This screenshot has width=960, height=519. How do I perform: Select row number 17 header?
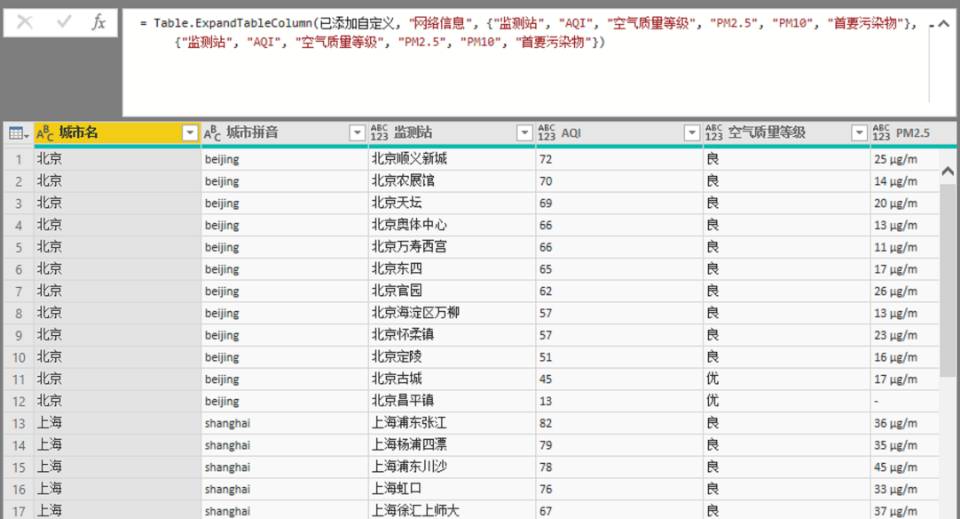click(x=19, y=510)
